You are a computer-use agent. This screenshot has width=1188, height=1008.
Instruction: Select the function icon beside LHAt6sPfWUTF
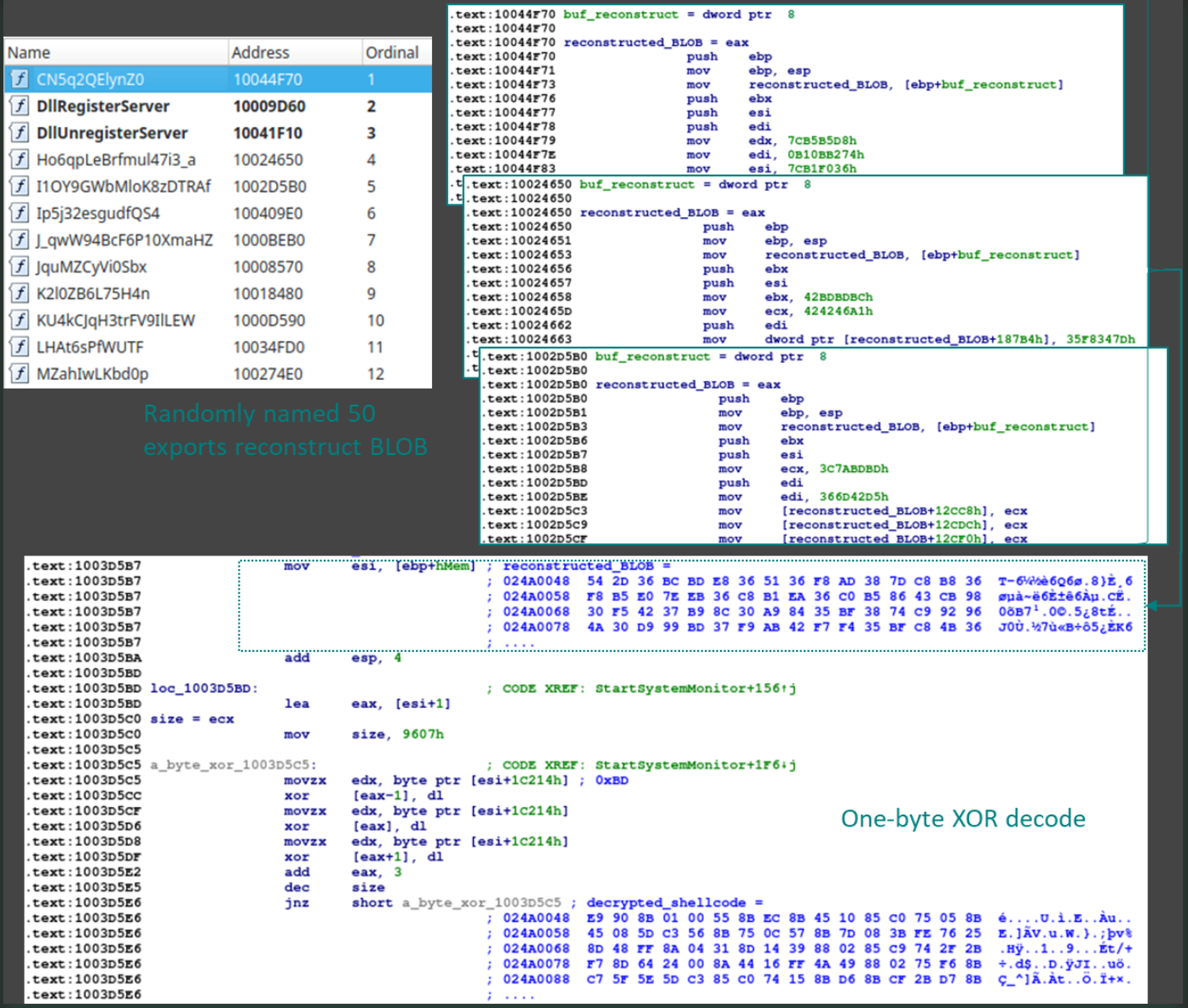[19, 347]
